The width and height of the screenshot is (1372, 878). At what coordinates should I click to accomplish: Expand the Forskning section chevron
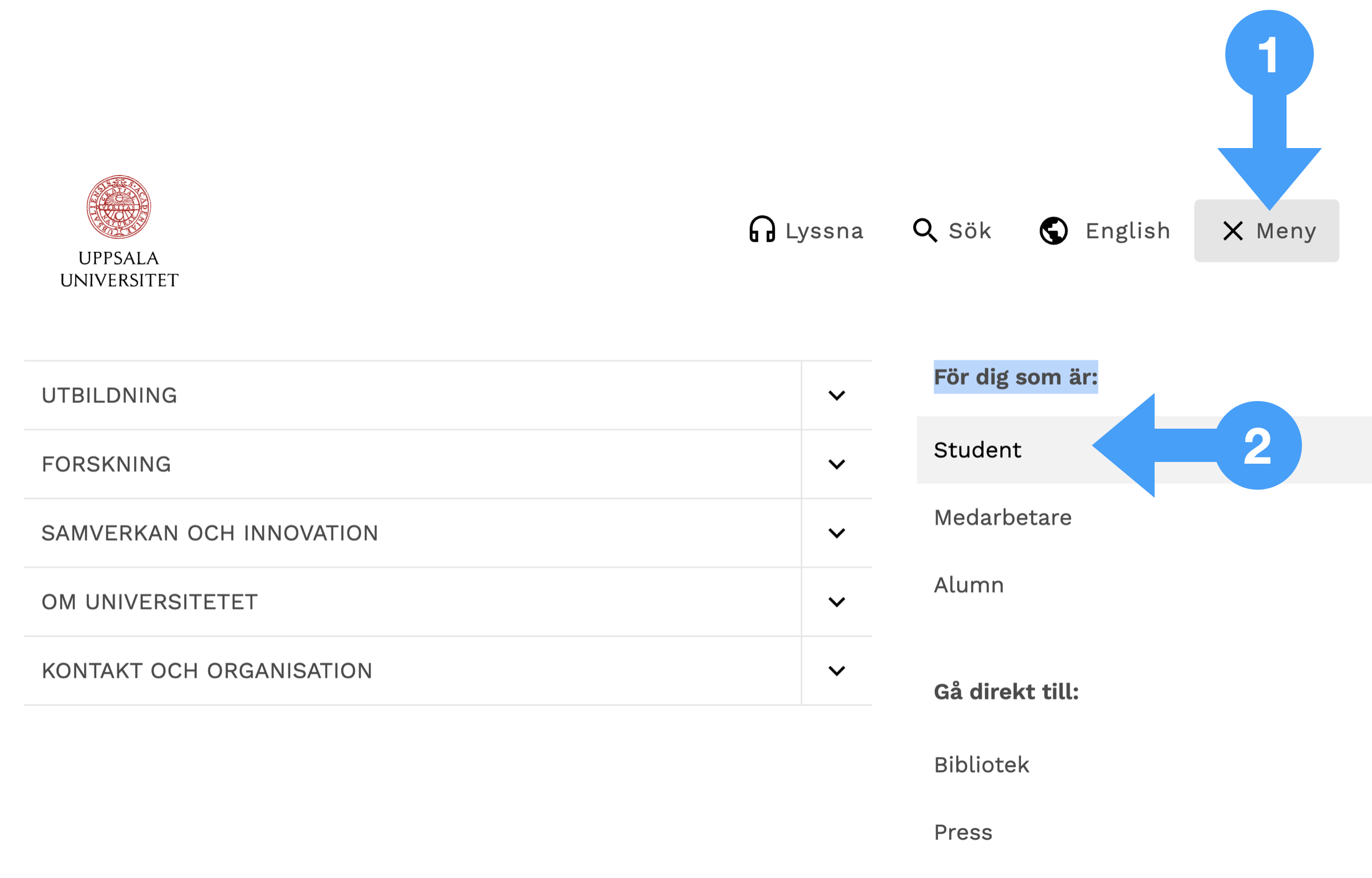[836, 464]
